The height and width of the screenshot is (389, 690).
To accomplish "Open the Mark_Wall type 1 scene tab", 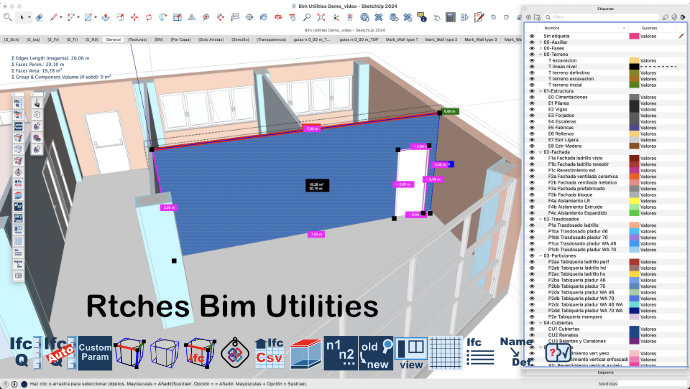I will [x=402, y=40].
